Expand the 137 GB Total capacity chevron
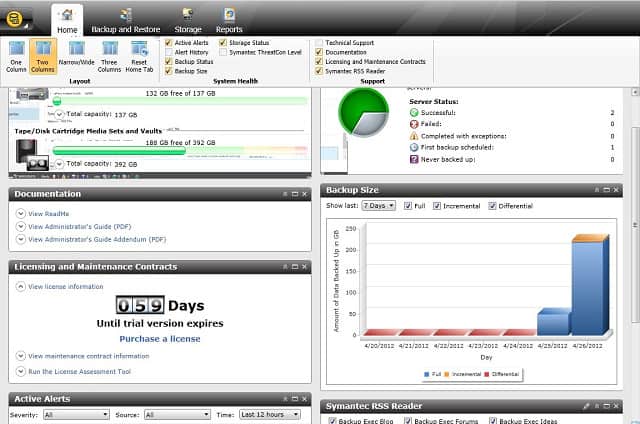 click(x=59, y=114)
